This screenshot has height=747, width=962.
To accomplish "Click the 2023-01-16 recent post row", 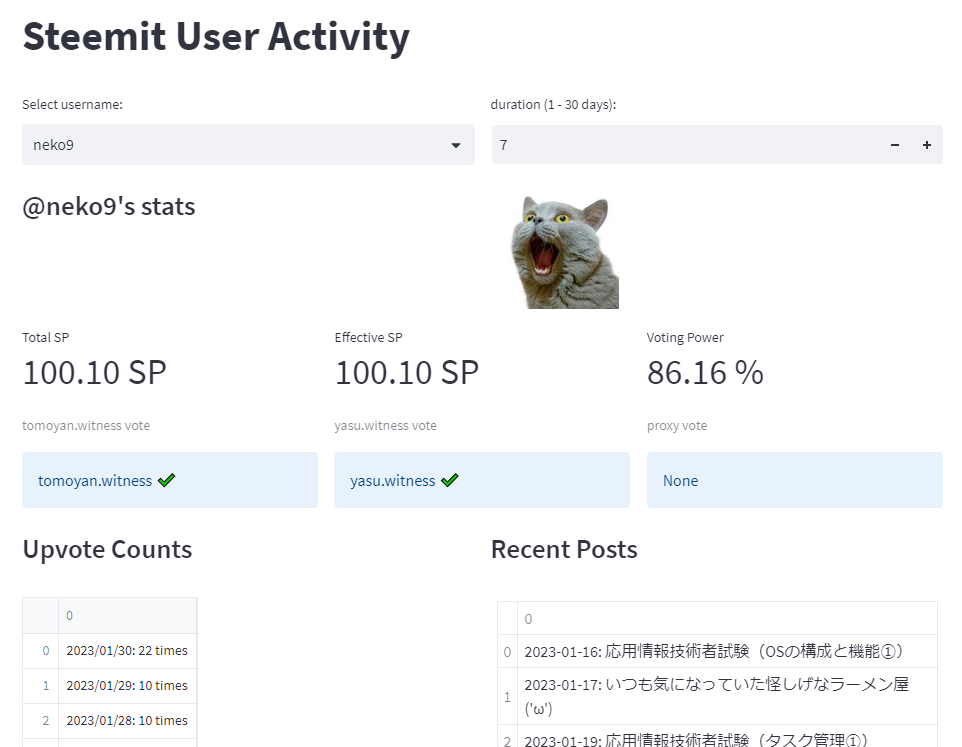I will click(714, 652).
